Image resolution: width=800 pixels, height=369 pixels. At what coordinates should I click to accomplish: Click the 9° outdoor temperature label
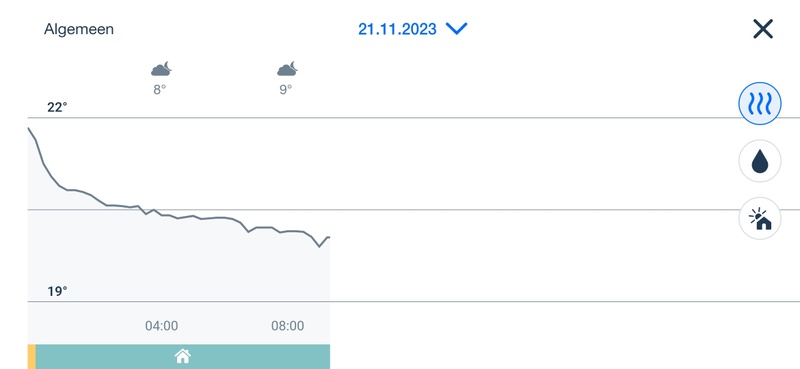click(286, 90)
